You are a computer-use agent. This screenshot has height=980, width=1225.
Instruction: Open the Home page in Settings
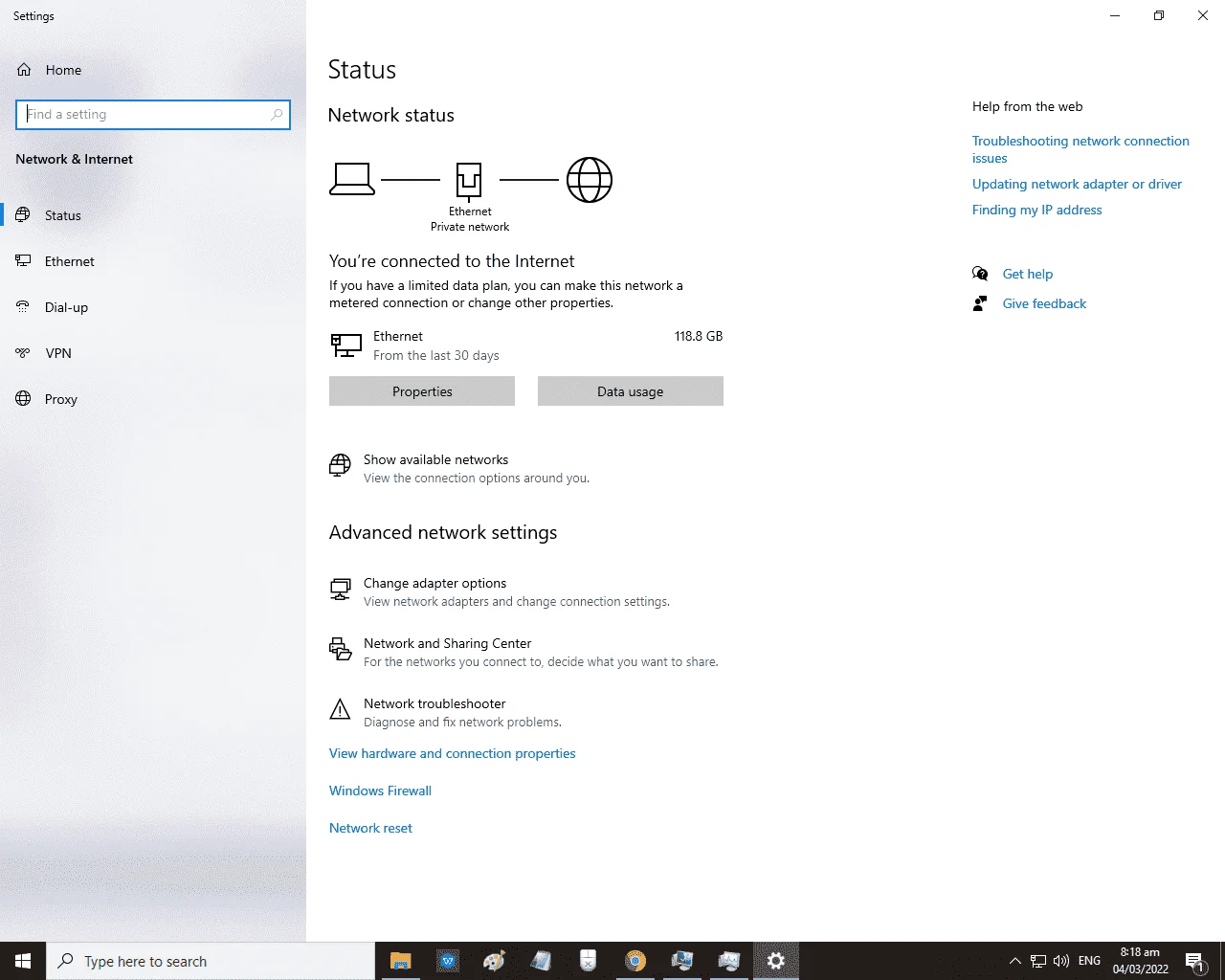(x=63, y=70)
